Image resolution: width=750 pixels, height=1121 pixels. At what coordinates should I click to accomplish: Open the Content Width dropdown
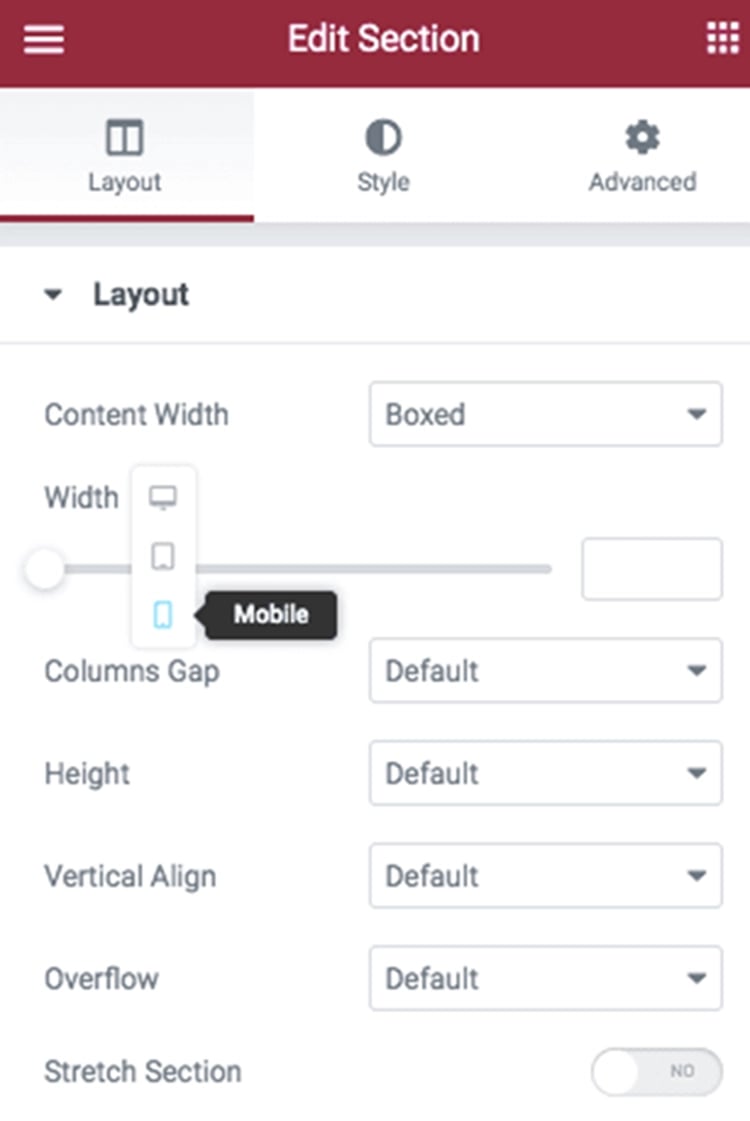click(546, 415)
